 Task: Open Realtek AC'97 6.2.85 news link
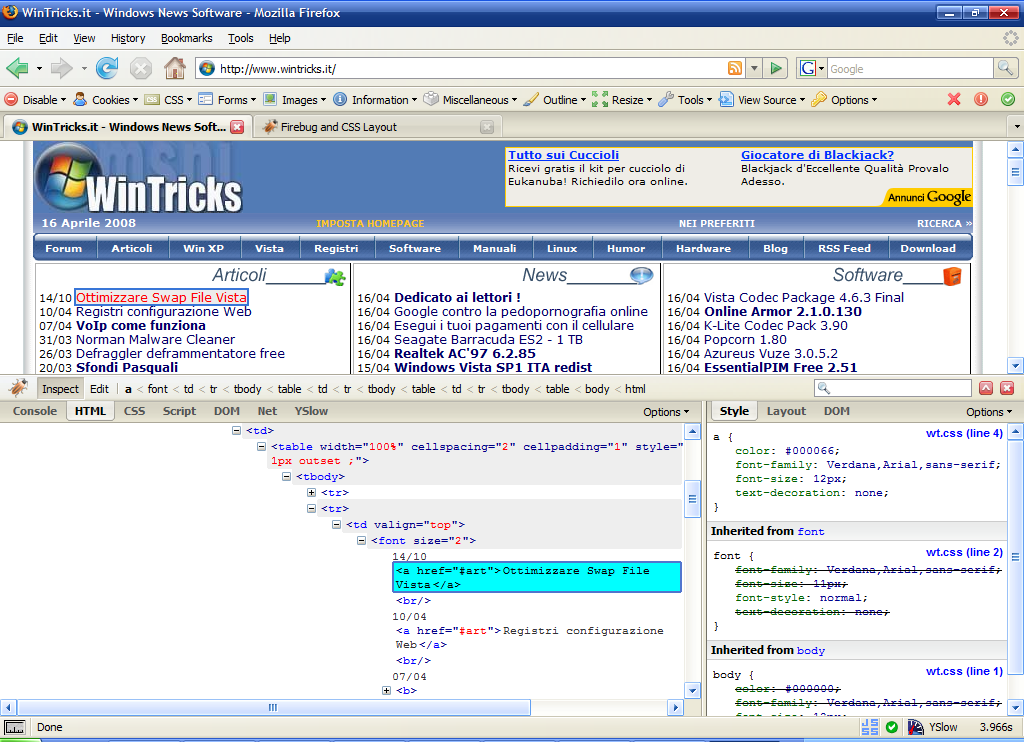[x=465, y=353]
